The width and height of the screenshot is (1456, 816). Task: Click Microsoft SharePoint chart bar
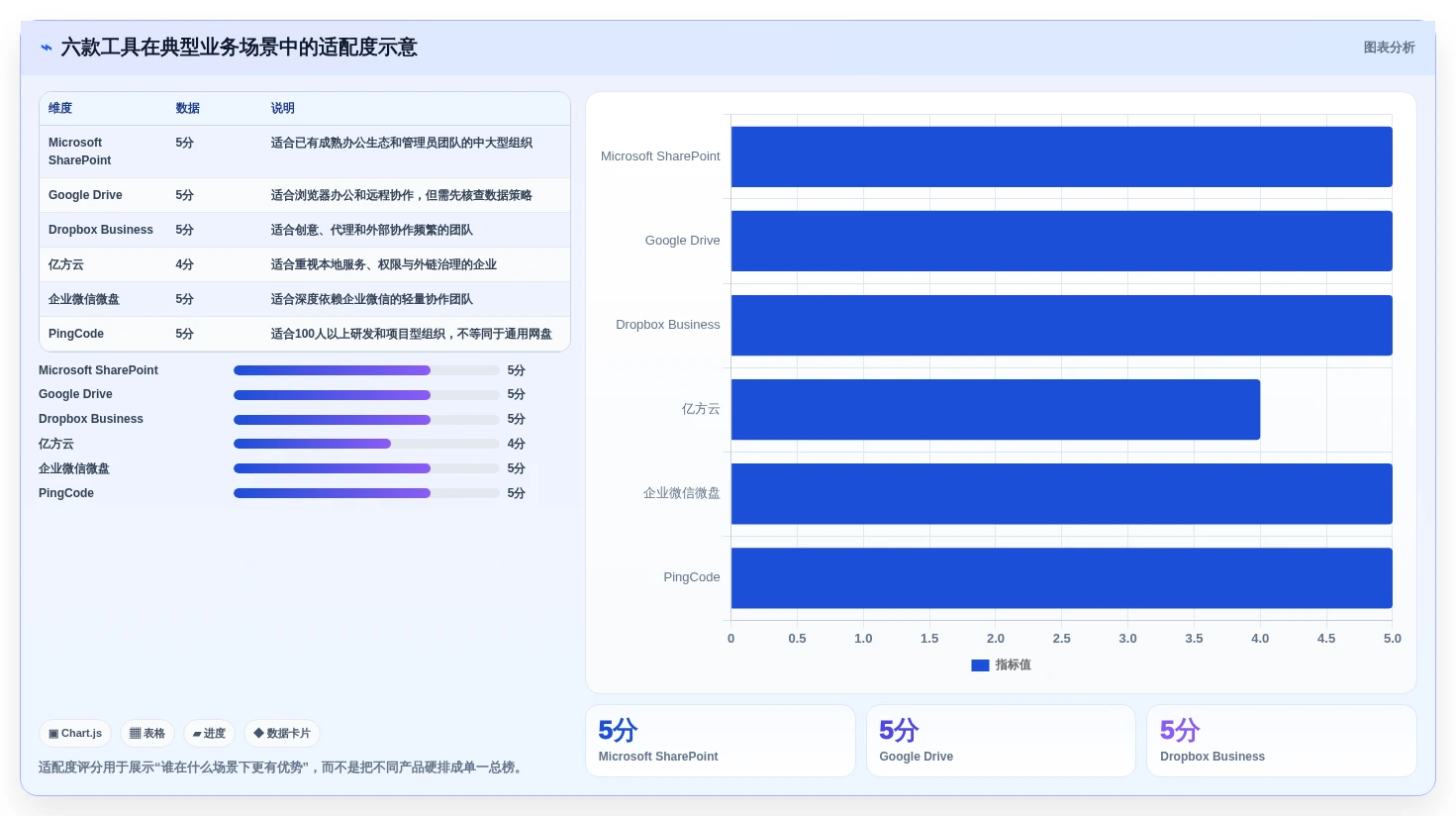point(1062,156)
